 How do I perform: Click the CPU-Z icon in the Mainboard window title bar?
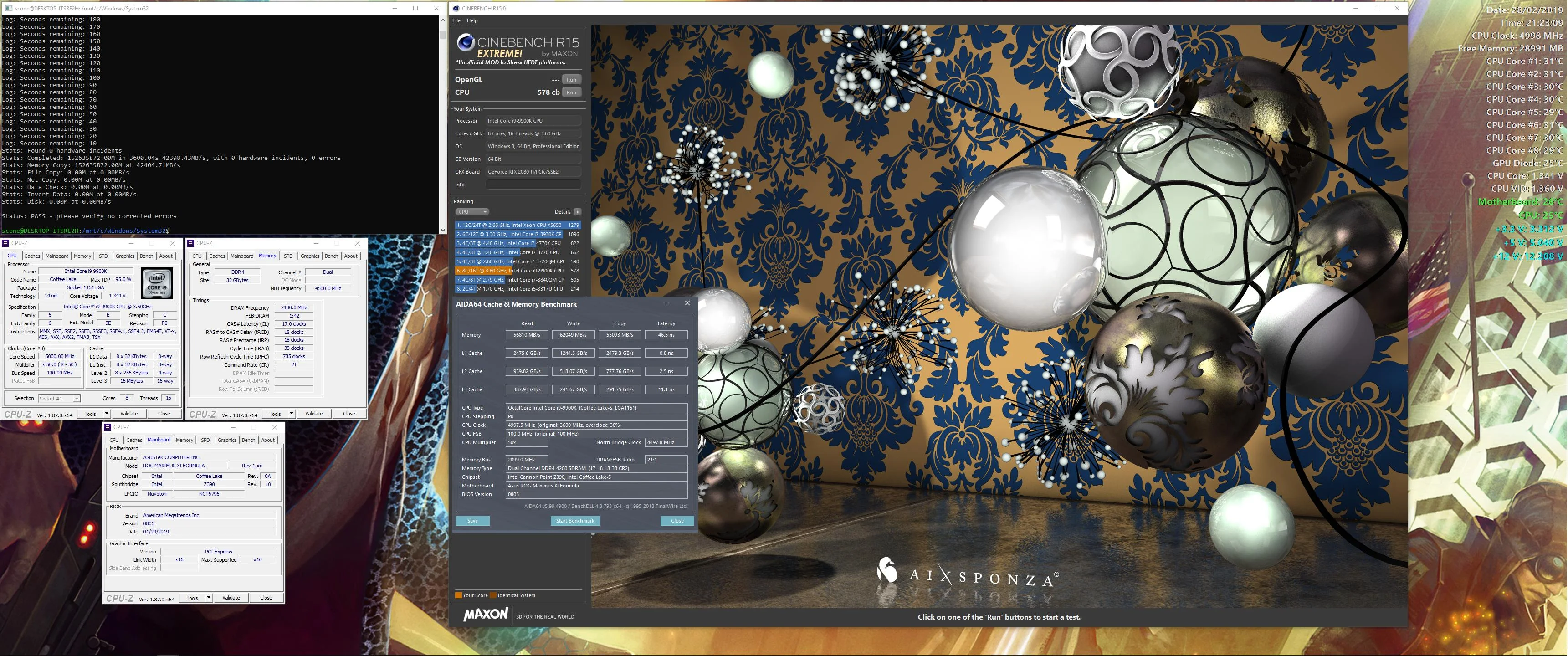pyautogui.click(x=107, y=427)
